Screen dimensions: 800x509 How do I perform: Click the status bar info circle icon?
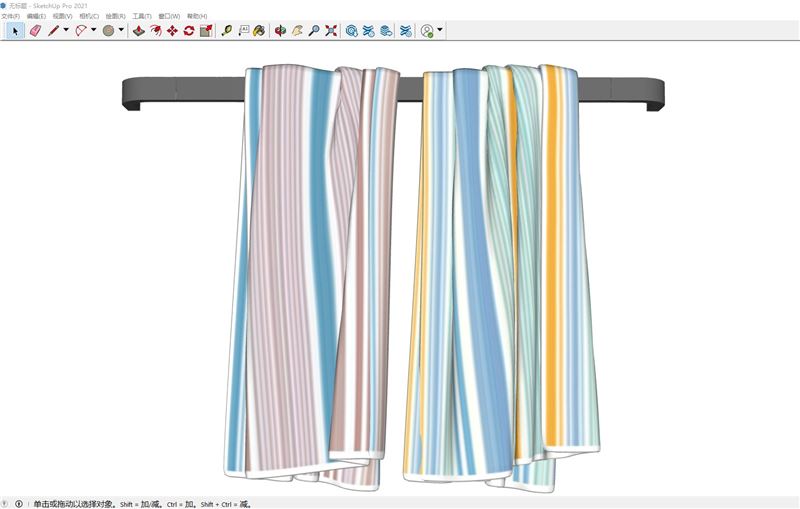pos(19,504)
